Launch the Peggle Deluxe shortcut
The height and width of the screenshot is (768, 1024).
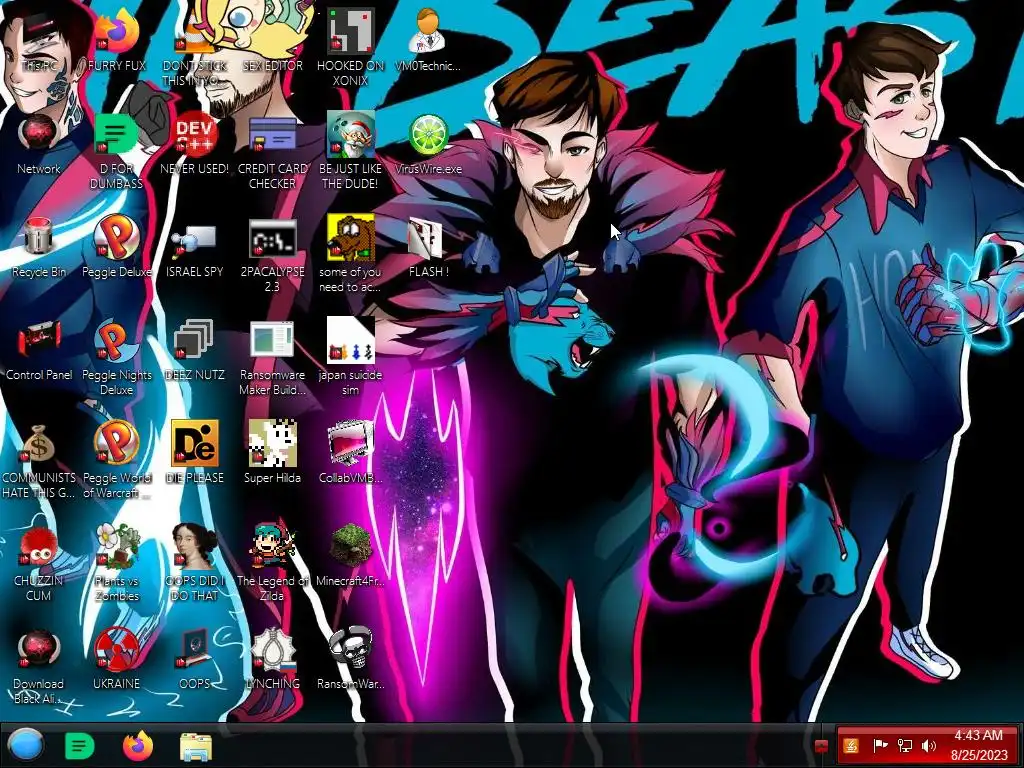tap(116, 247)
